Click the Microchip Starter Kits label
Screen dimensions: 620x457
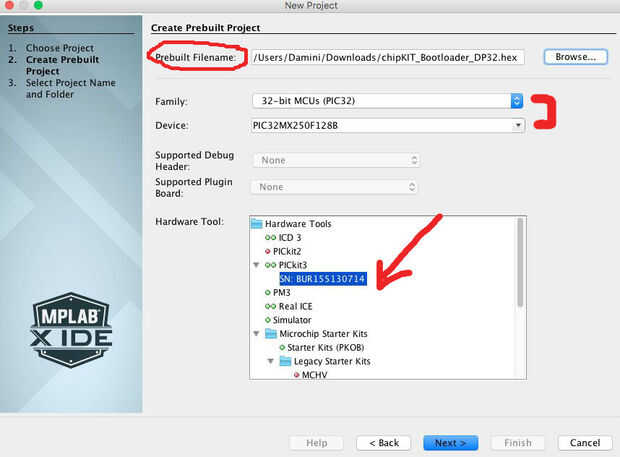(323, 334)
